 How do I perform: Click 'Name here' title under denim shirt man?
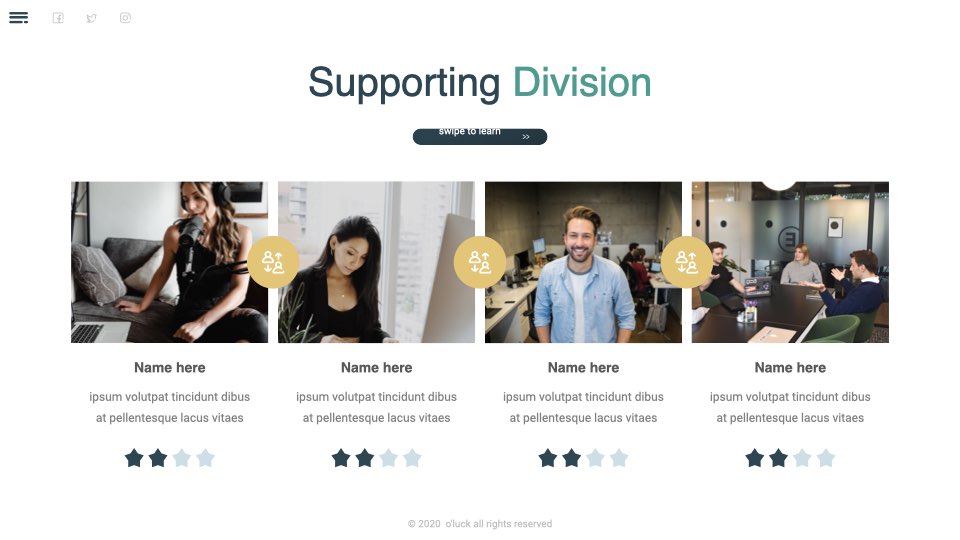pyautogui.click(x=583, y=367)
